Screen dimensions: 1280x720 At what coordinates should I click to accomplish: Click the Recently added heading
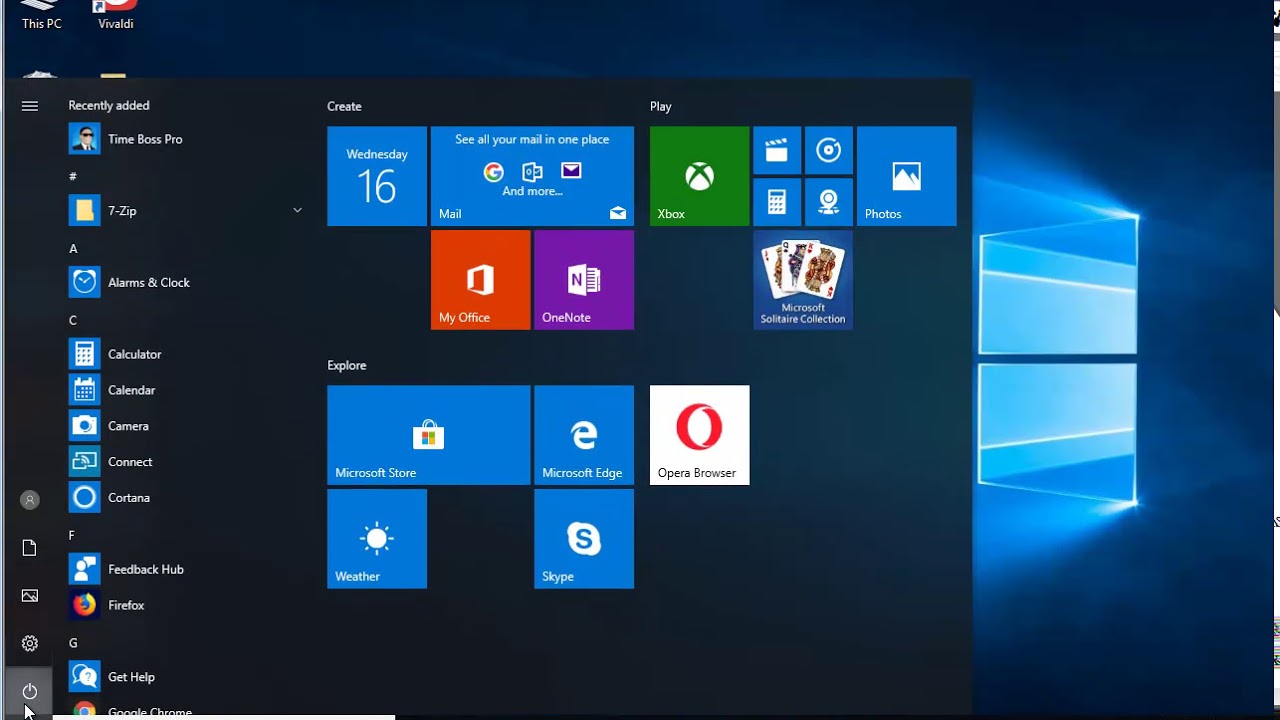[x=109, y=106]
